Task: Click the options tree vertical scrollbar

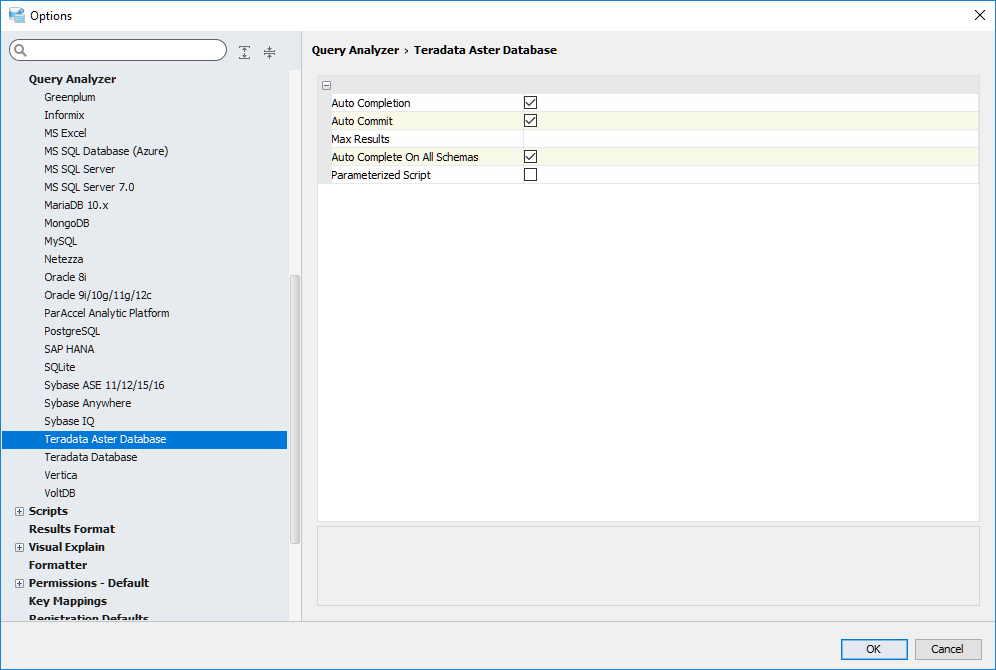Action: point(294,400)
